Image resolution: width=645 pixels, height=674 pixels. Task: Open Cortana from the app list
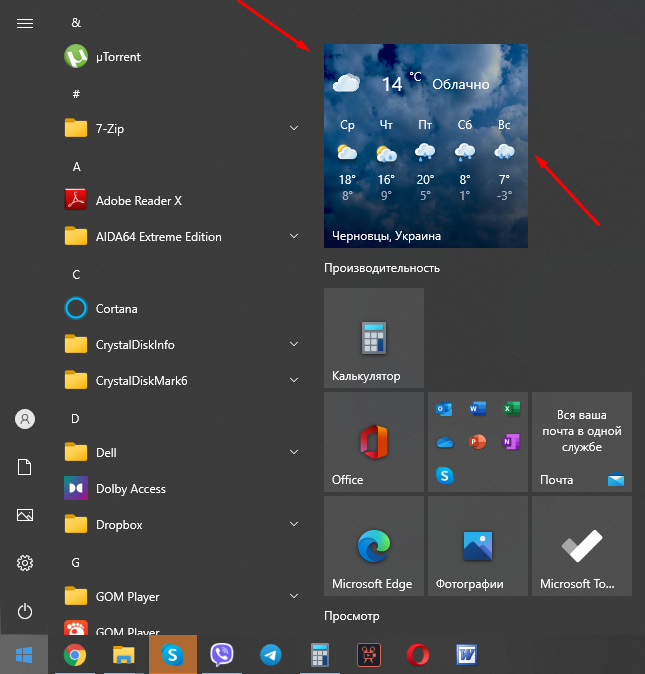pyautogui.click(x=116, y=308)
